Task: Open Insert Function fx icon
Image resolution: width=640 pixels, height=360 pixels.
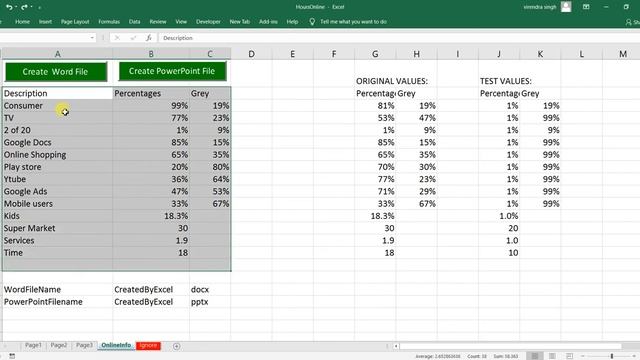Action: [x=149, y=38]
